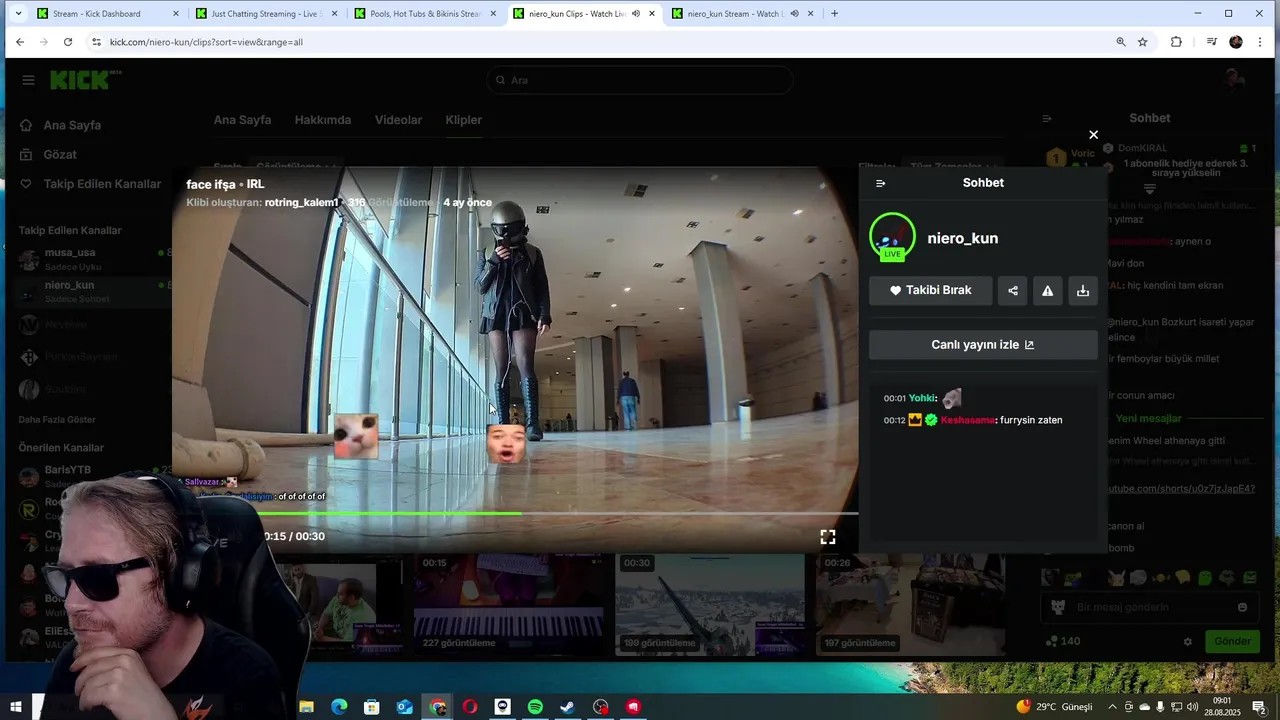Open the clip thumbnail with 199 görüntüleme
Screen dimensions: 1280x720
[710, 606]
